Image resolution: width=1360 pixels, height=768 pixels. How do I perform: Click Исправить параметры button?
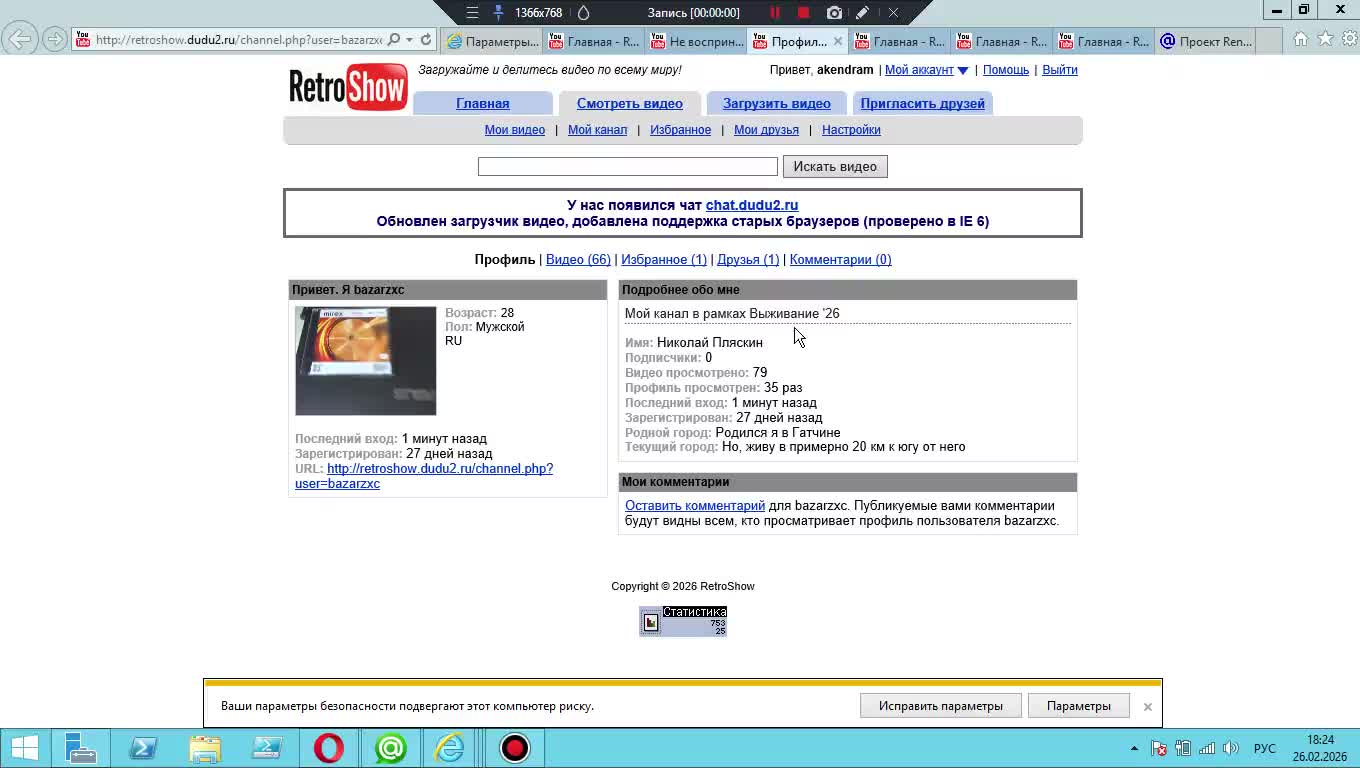coord(940,706)
